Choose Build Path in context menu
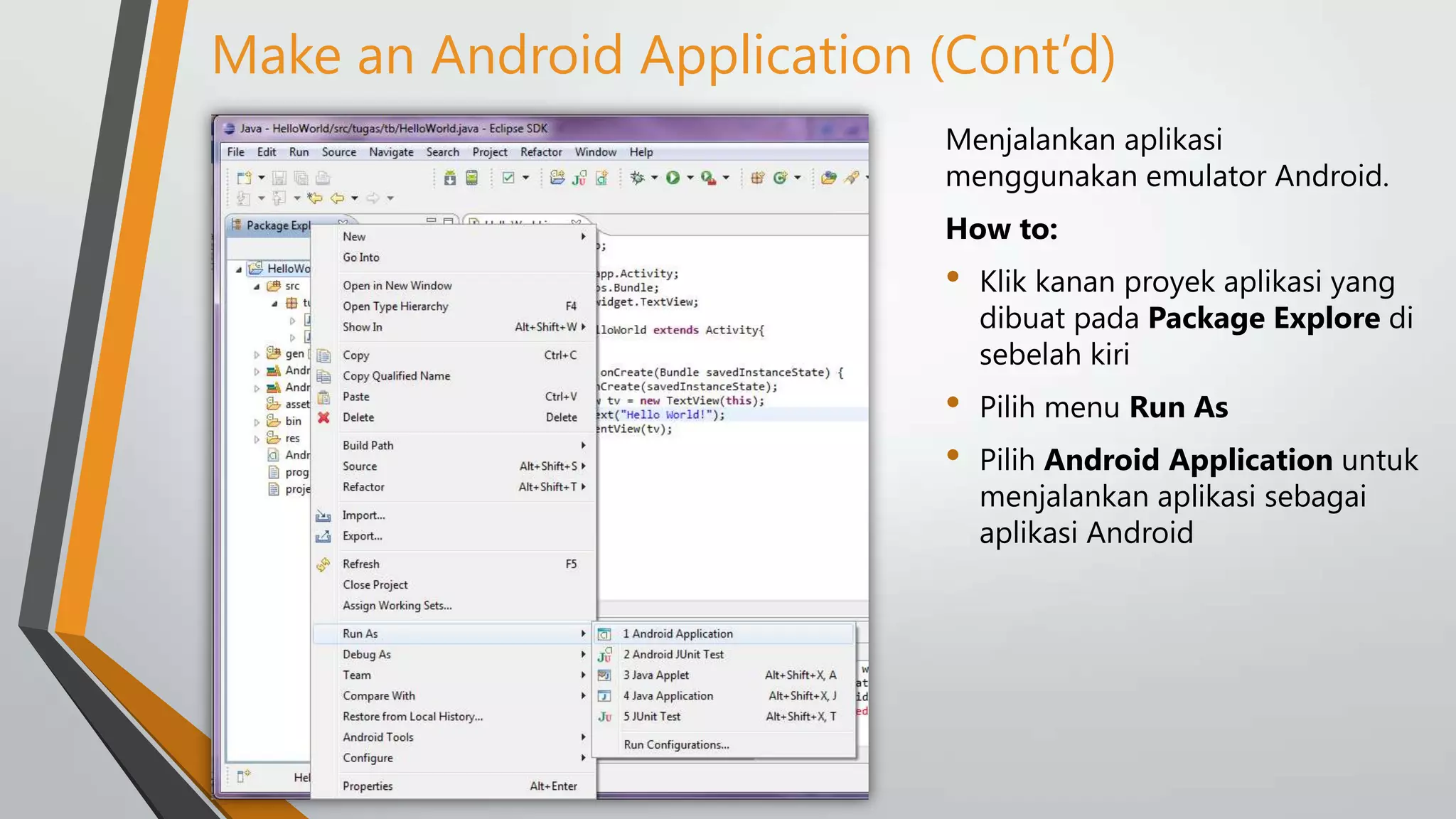 pos(453,445)
